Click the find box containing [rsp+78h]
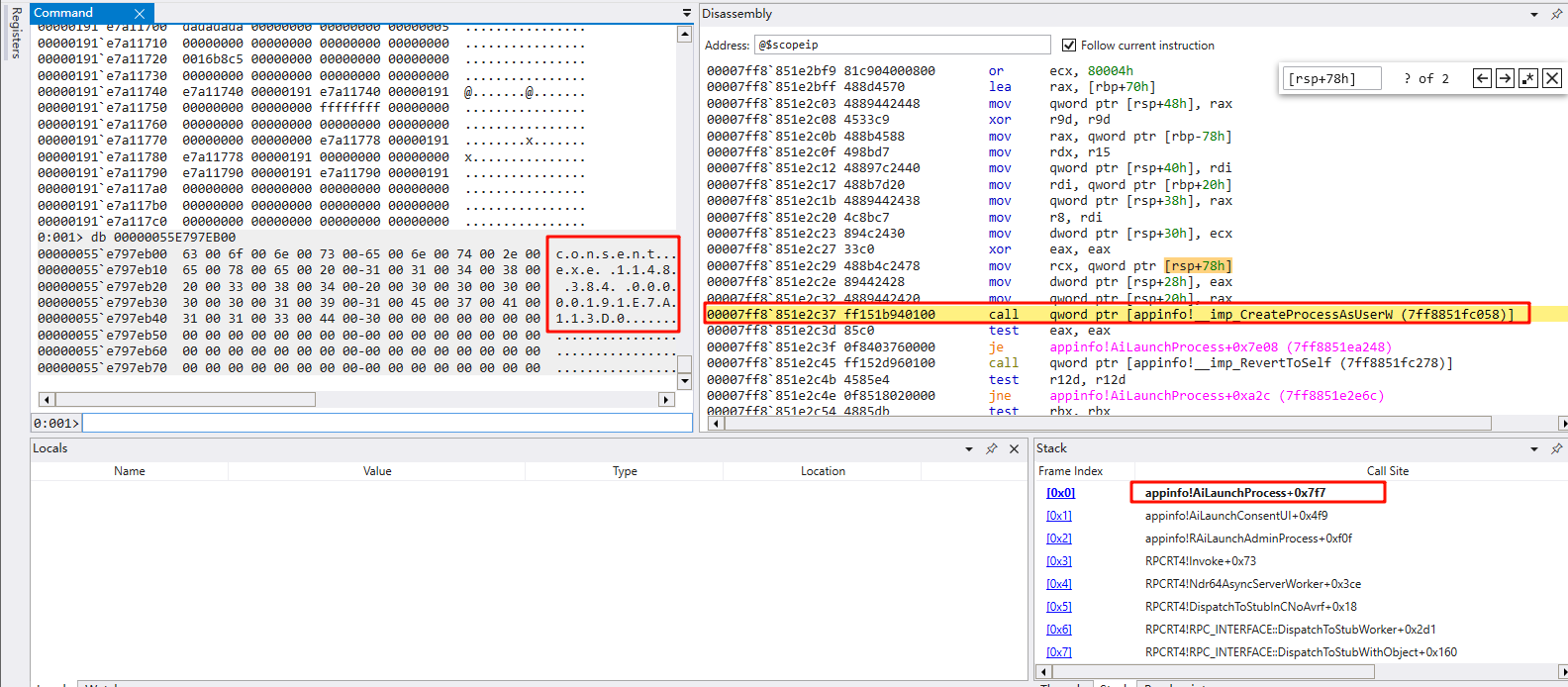 1332,78
